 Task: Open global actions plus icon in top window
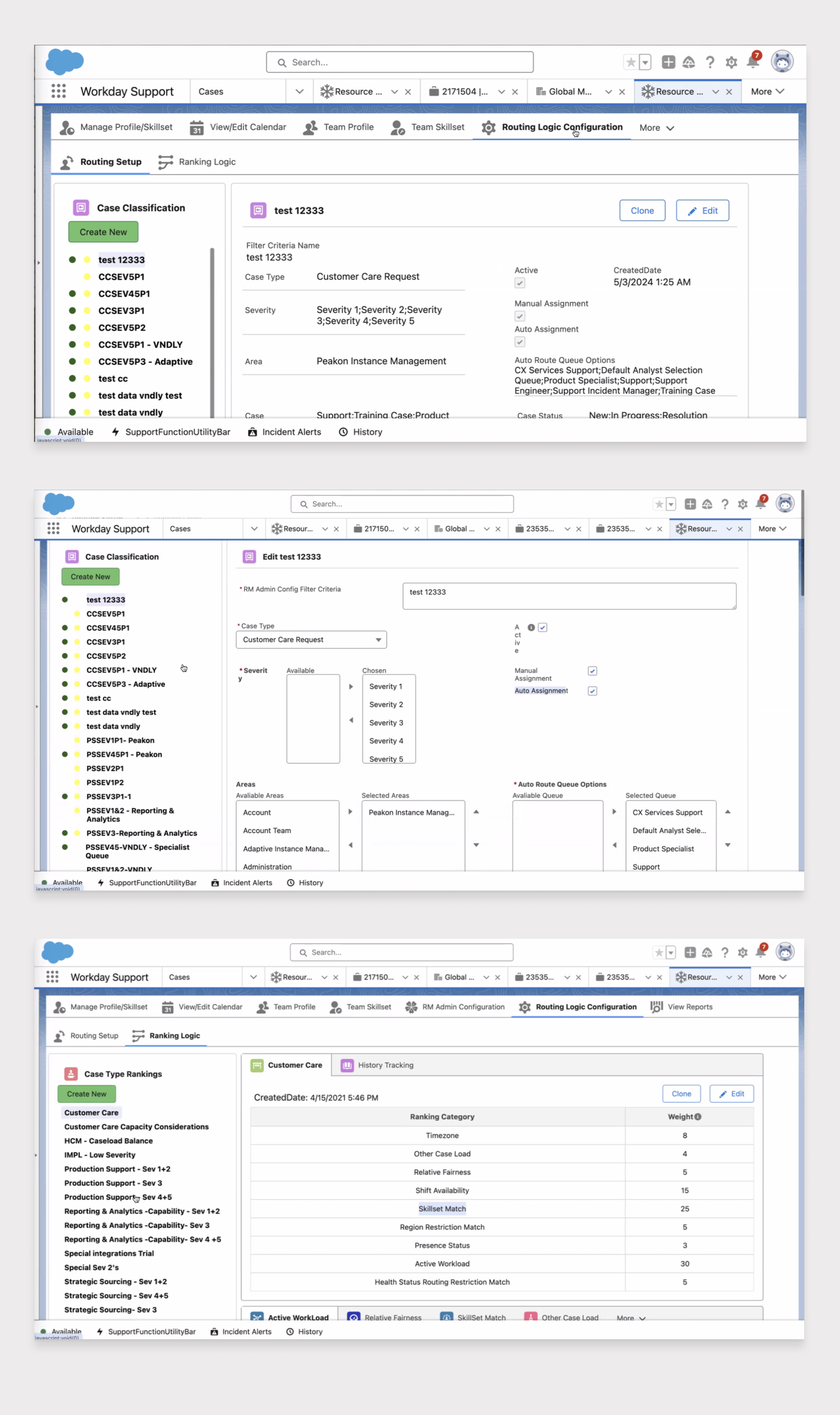coord(669,62)
